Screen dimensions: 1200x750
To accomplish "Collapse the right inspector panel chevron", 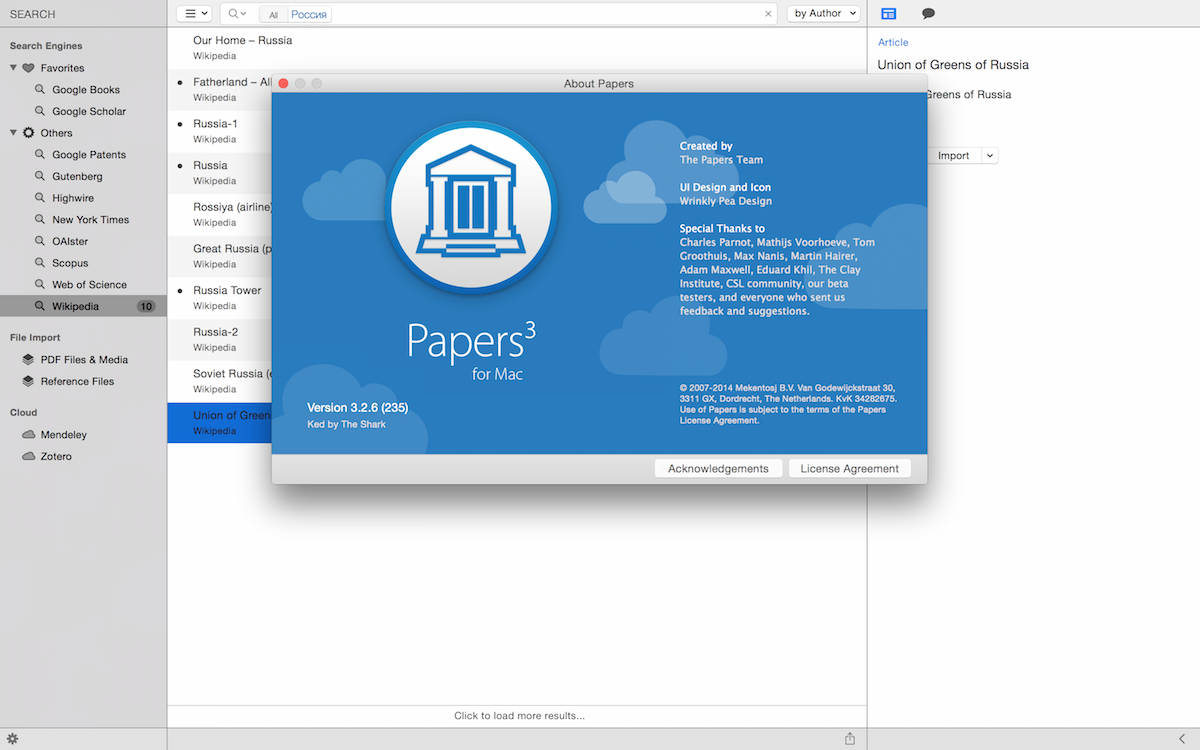I will 1182,739.
